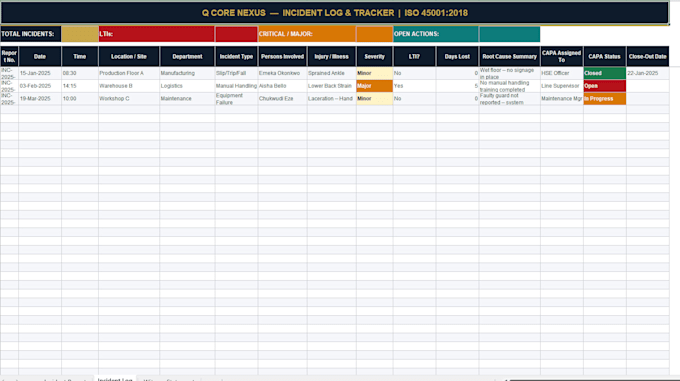
Task: Click the Incident Type column header
Action: (236, 56)
